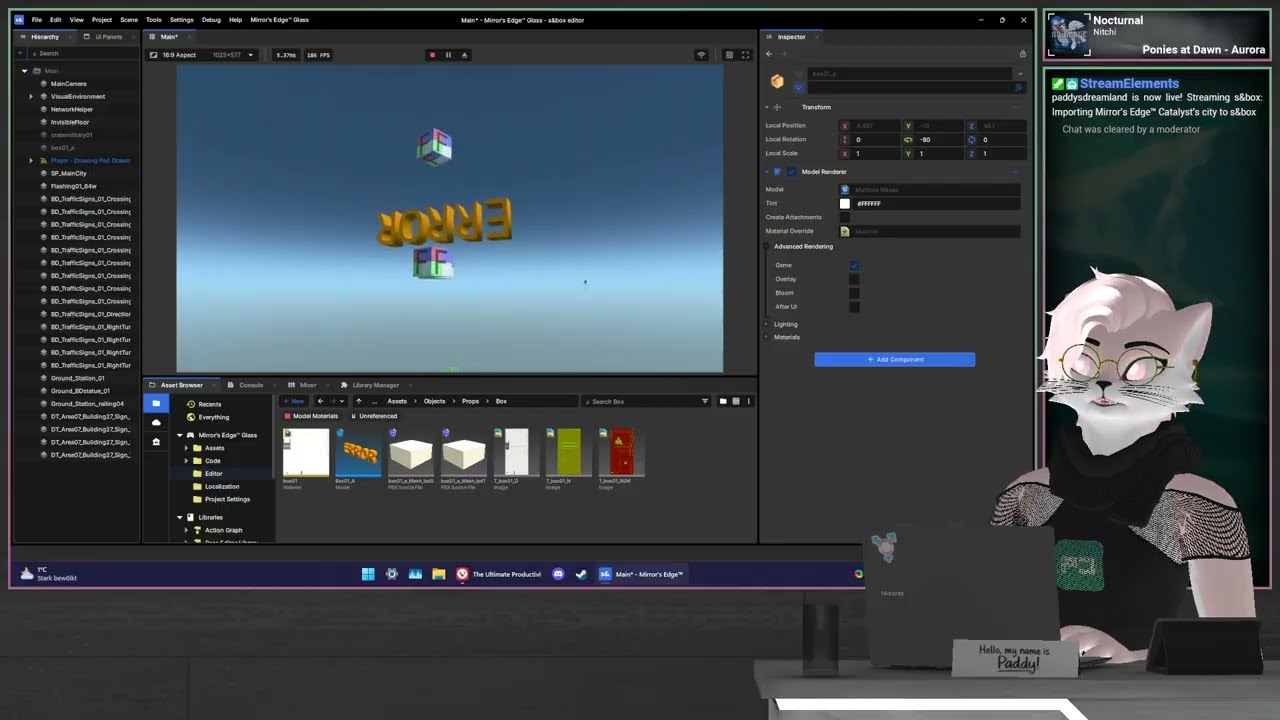Screen dimensions: 1280x720
Task: Toggle the network icon in viewport toolbar
Action: [701, 55]
